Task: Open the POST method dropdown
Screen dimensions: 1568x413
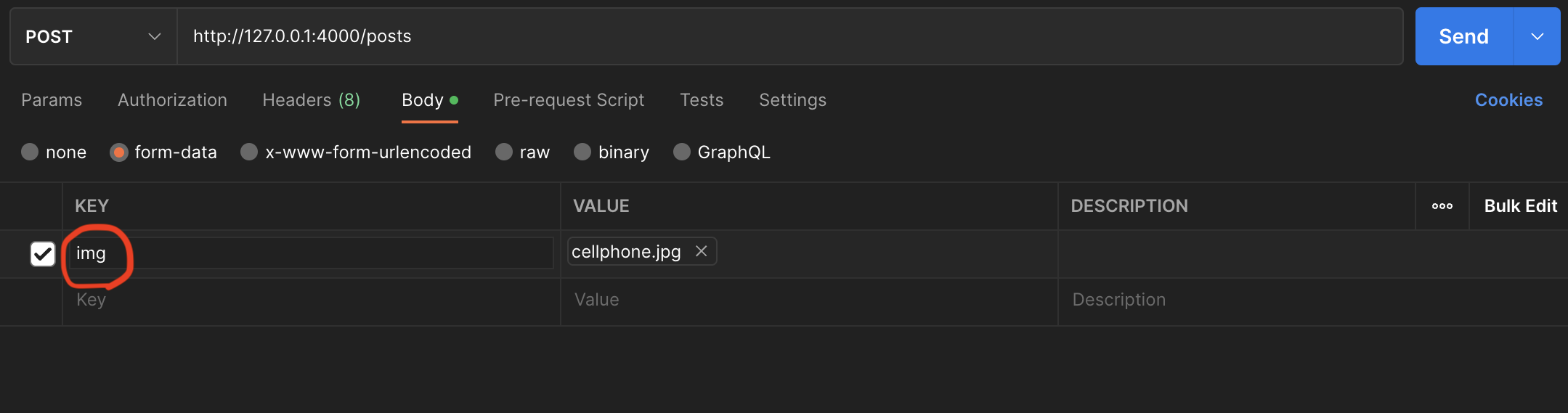Action: pos(93,36)
